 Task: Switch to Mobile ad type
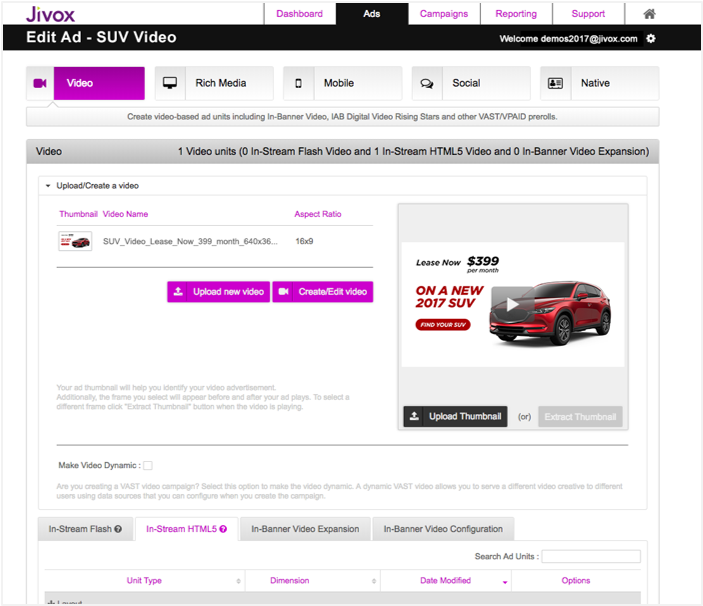click(x=343, y=83)
